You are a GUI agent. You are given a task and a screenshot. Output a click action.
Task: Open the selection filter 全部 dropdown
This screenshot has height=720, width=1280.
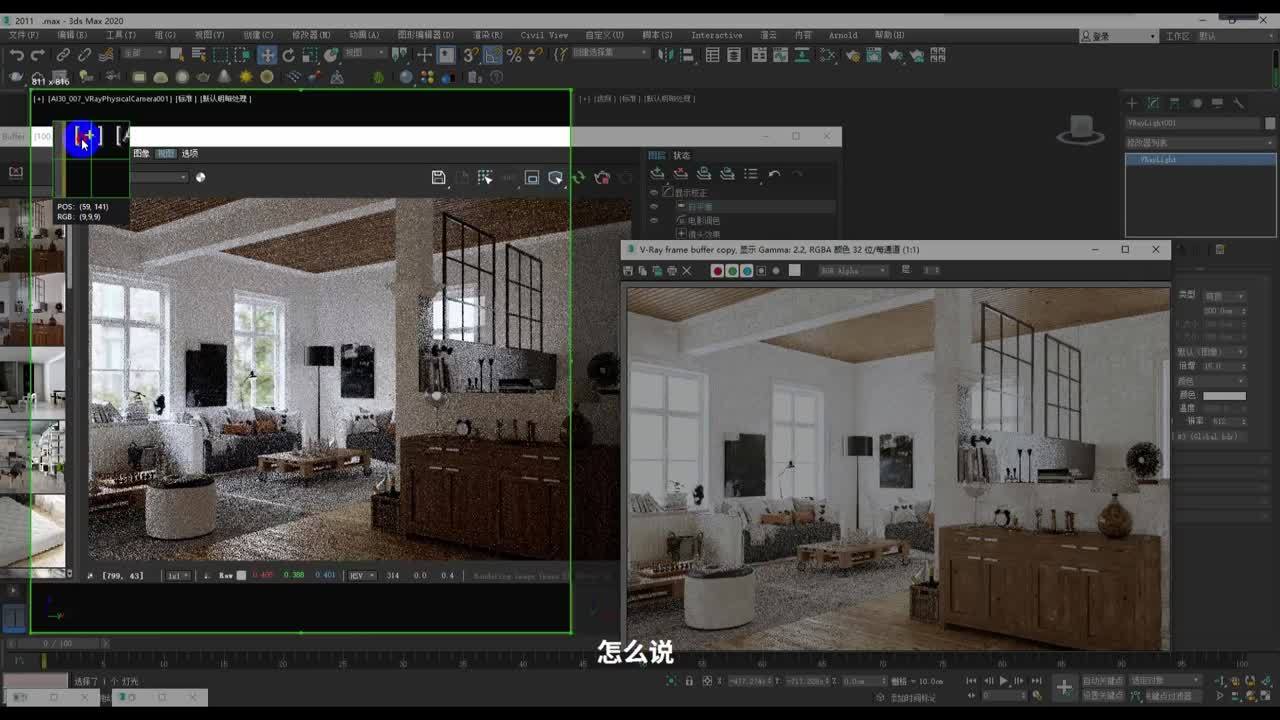[x=146, y=53]
